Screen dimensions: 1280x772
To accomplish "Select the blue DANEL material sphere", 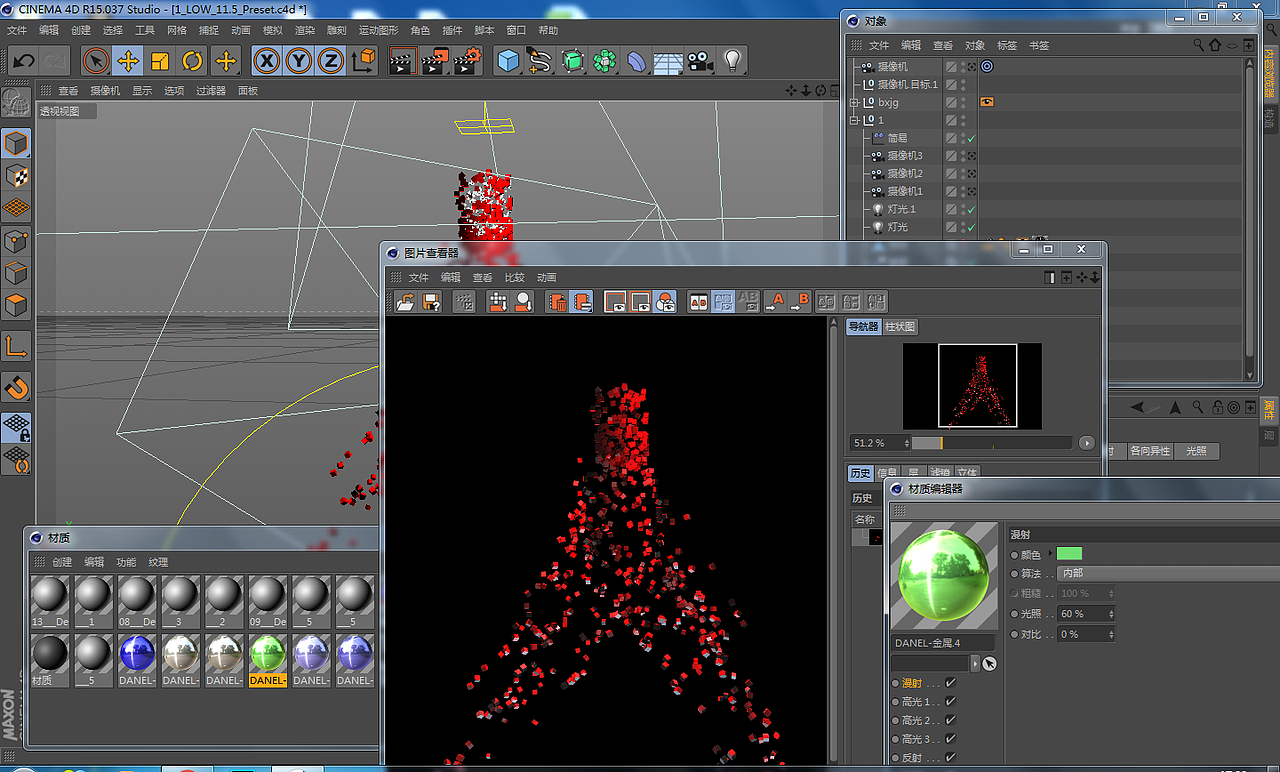I will pos(137,654).
